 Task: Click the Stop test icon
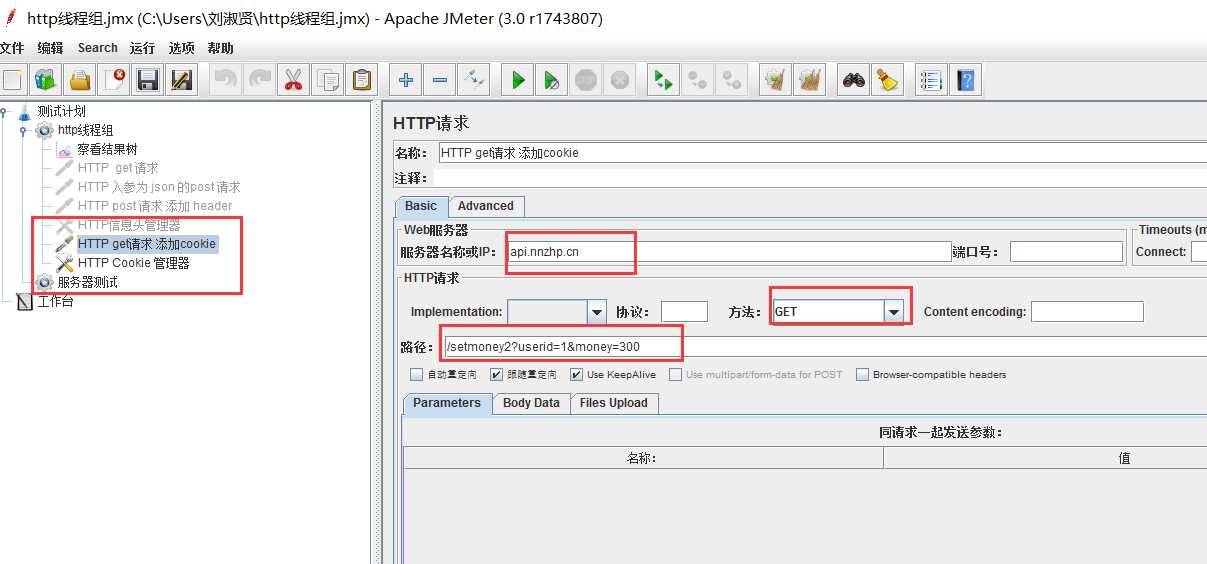[586, 80]
